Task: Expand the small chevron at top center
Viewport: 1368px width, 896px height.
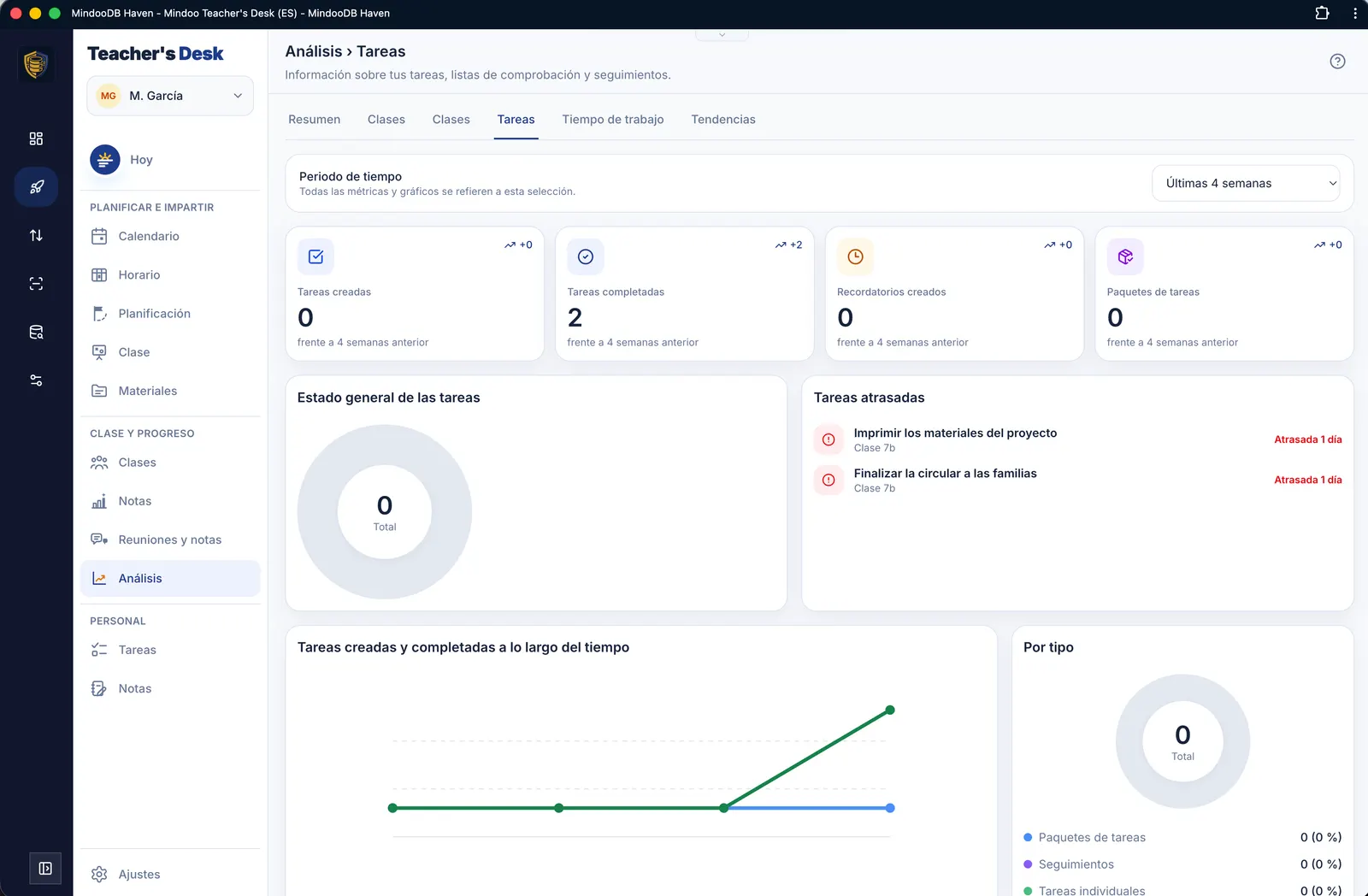Action: 722,35
